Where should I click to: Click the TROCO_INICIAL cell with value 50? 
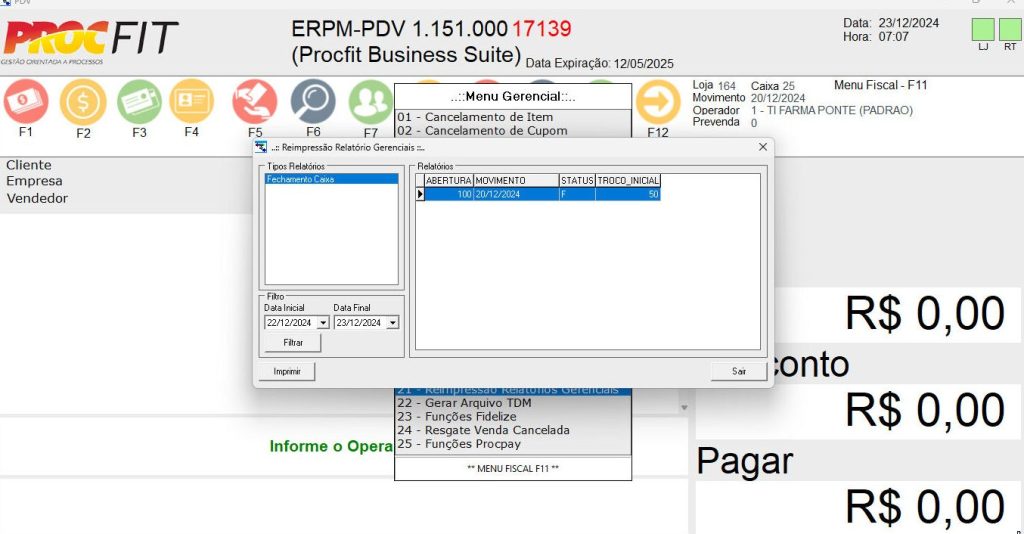pos(628,194)
